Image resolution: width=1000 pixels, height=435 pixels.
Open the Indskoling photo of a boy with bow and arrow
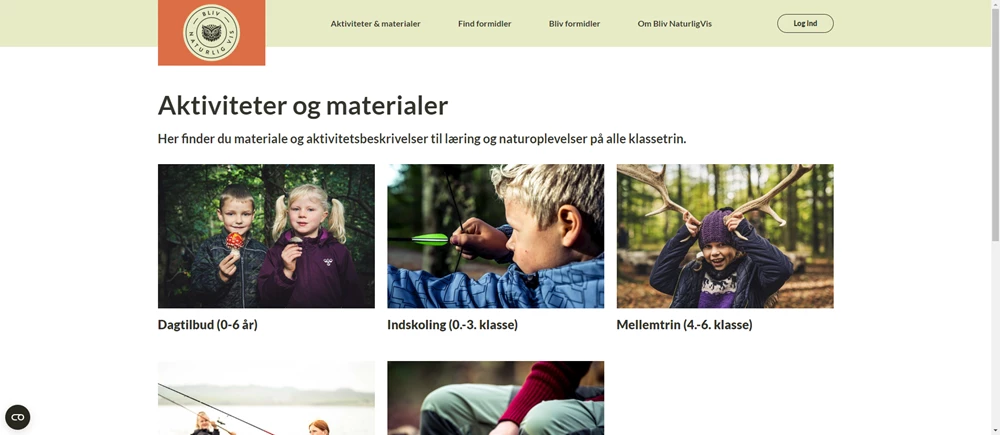pos(496,236)
